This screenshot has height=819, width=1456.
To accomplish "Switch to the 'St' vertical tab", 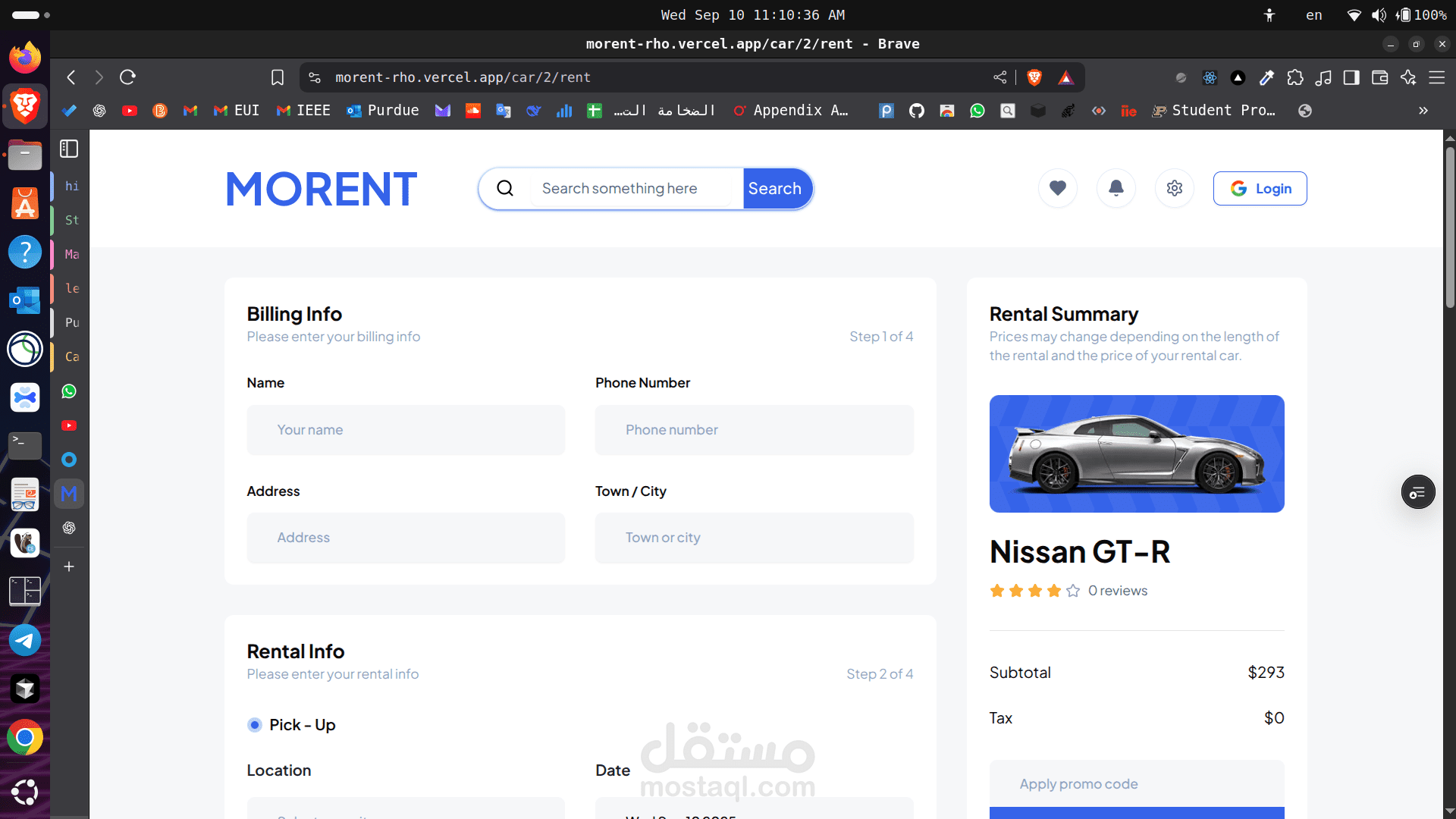I will pyautogui.click(x=70, y=220).
